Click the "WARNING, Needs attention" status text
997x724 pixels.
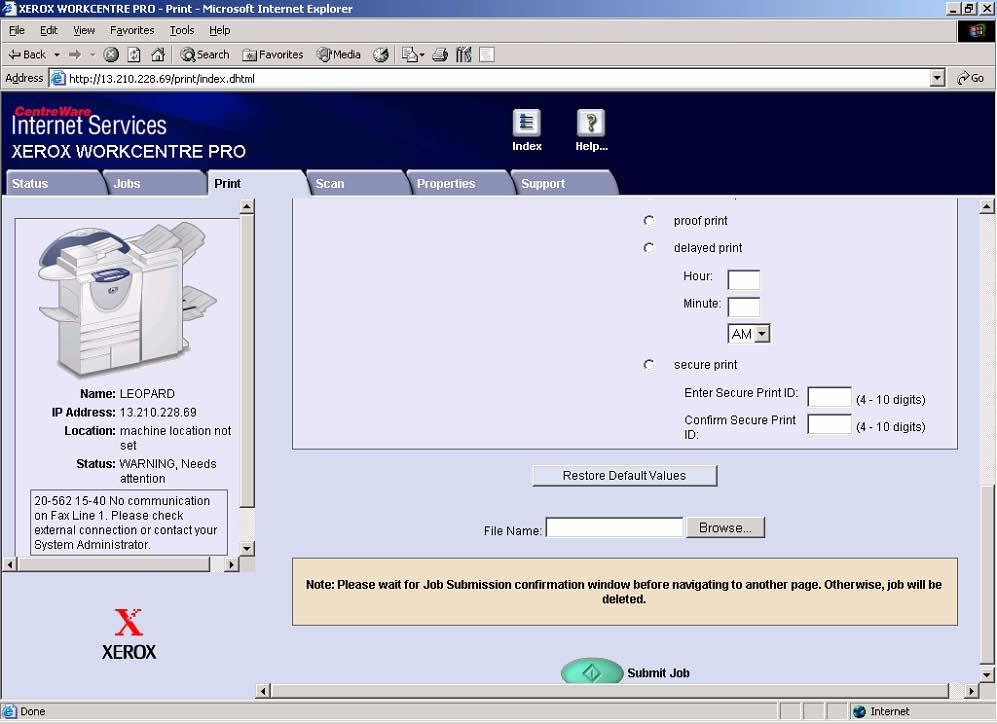168,471
